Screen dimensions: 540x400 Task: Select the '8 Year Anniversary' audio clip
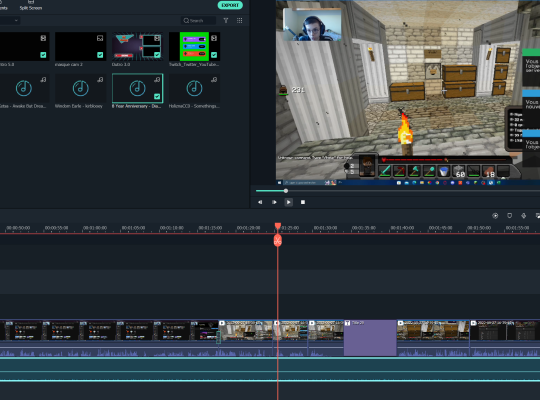137,89
